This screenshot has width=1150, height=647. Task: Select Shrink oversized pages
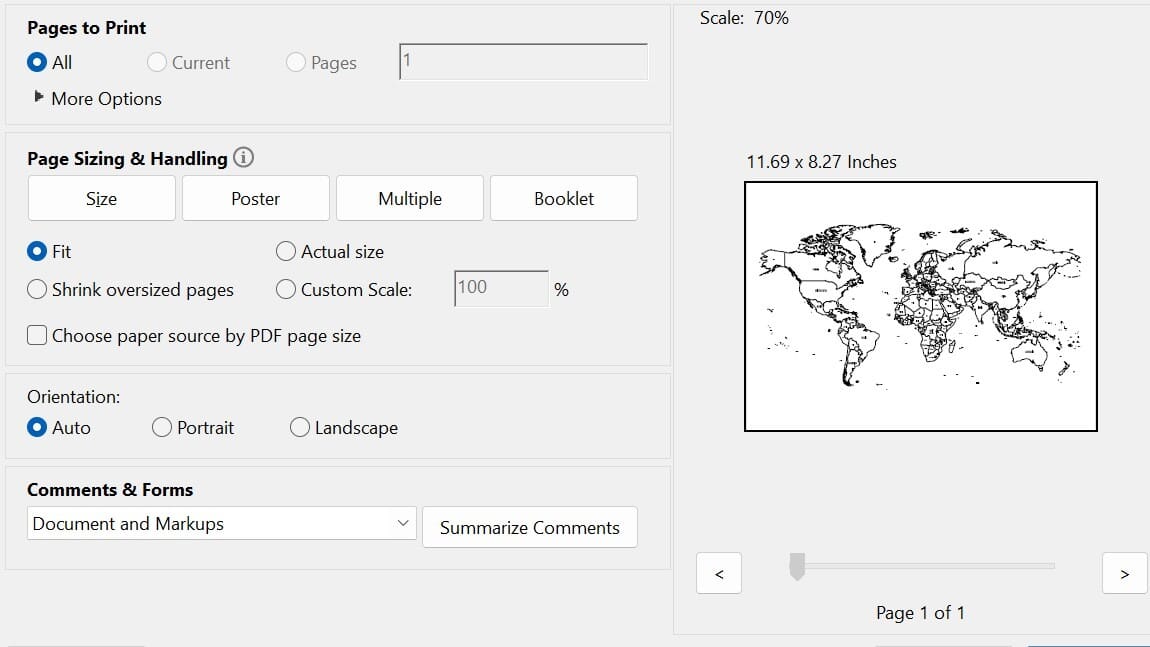(x=37, y=289)
